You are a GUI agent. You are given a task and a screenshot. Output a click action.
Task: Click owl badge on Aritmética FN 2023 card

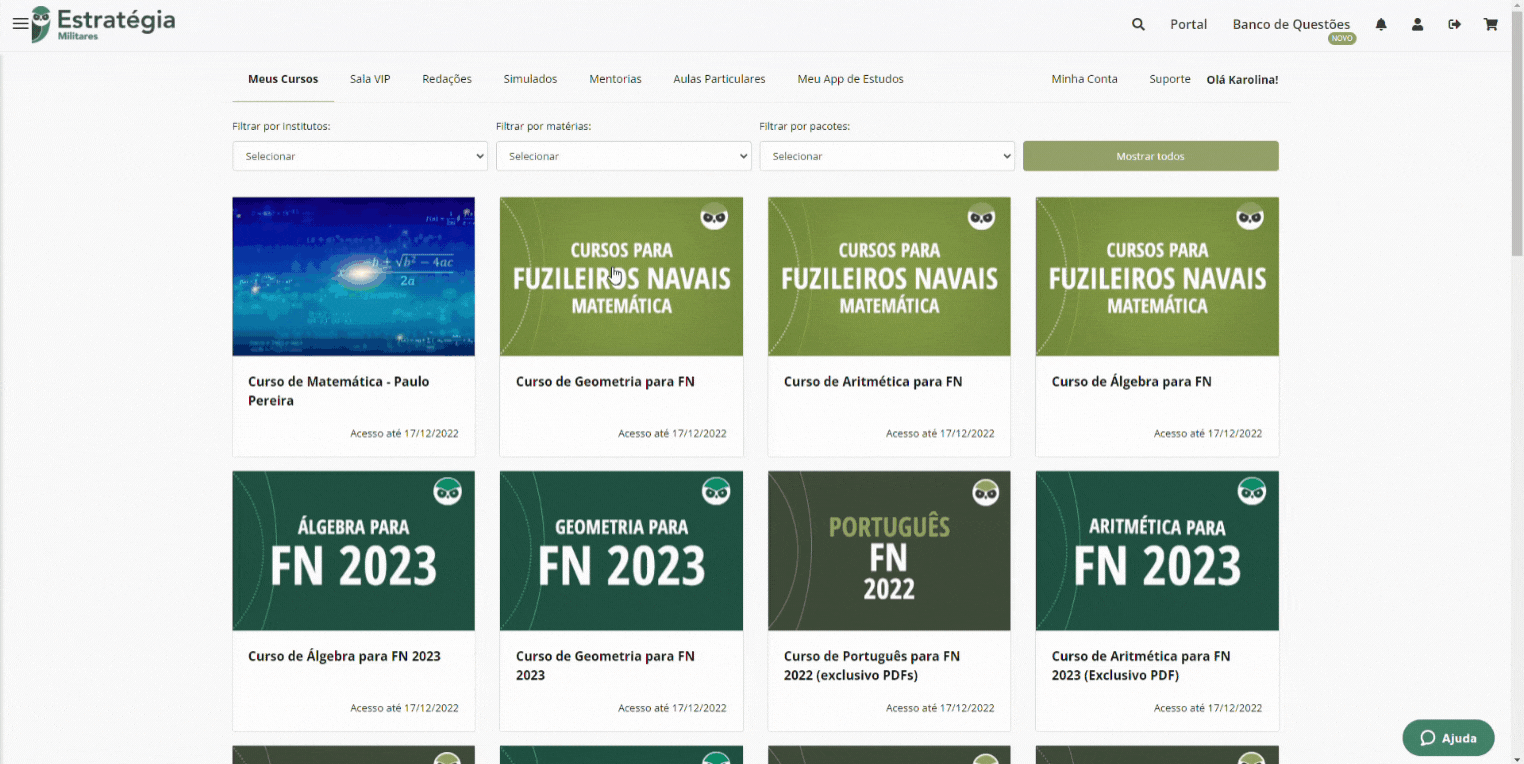pyautogui.click(x=1252, y=491)
